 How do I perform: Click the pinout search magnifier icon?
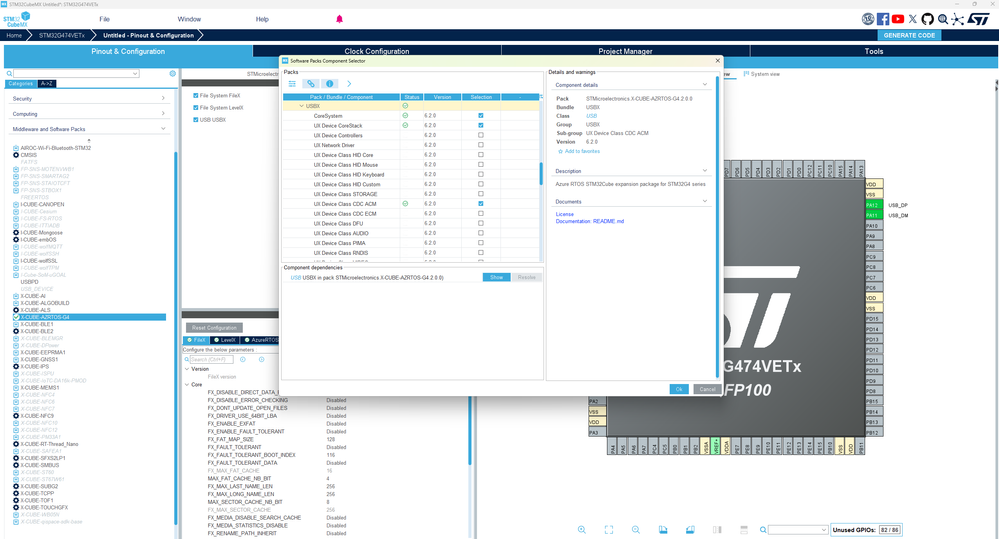coord(763,530)
